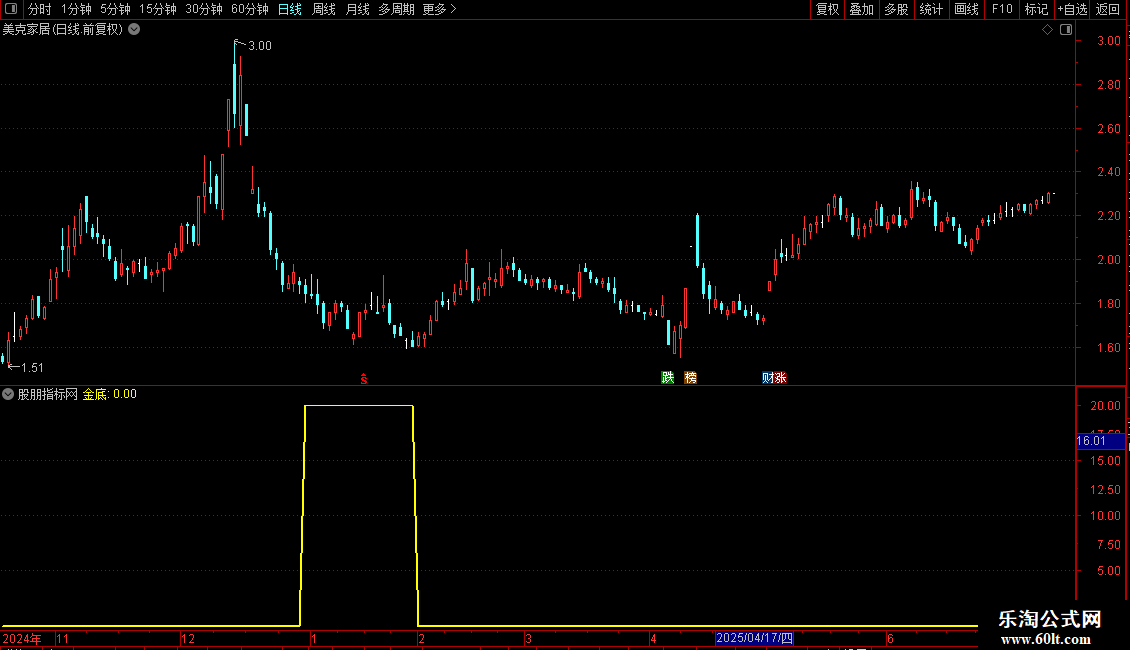Click the 2025/04/17/四 date label
Image resolution: width=1130 pixels, height=650 pixels.
click(755, 638)
